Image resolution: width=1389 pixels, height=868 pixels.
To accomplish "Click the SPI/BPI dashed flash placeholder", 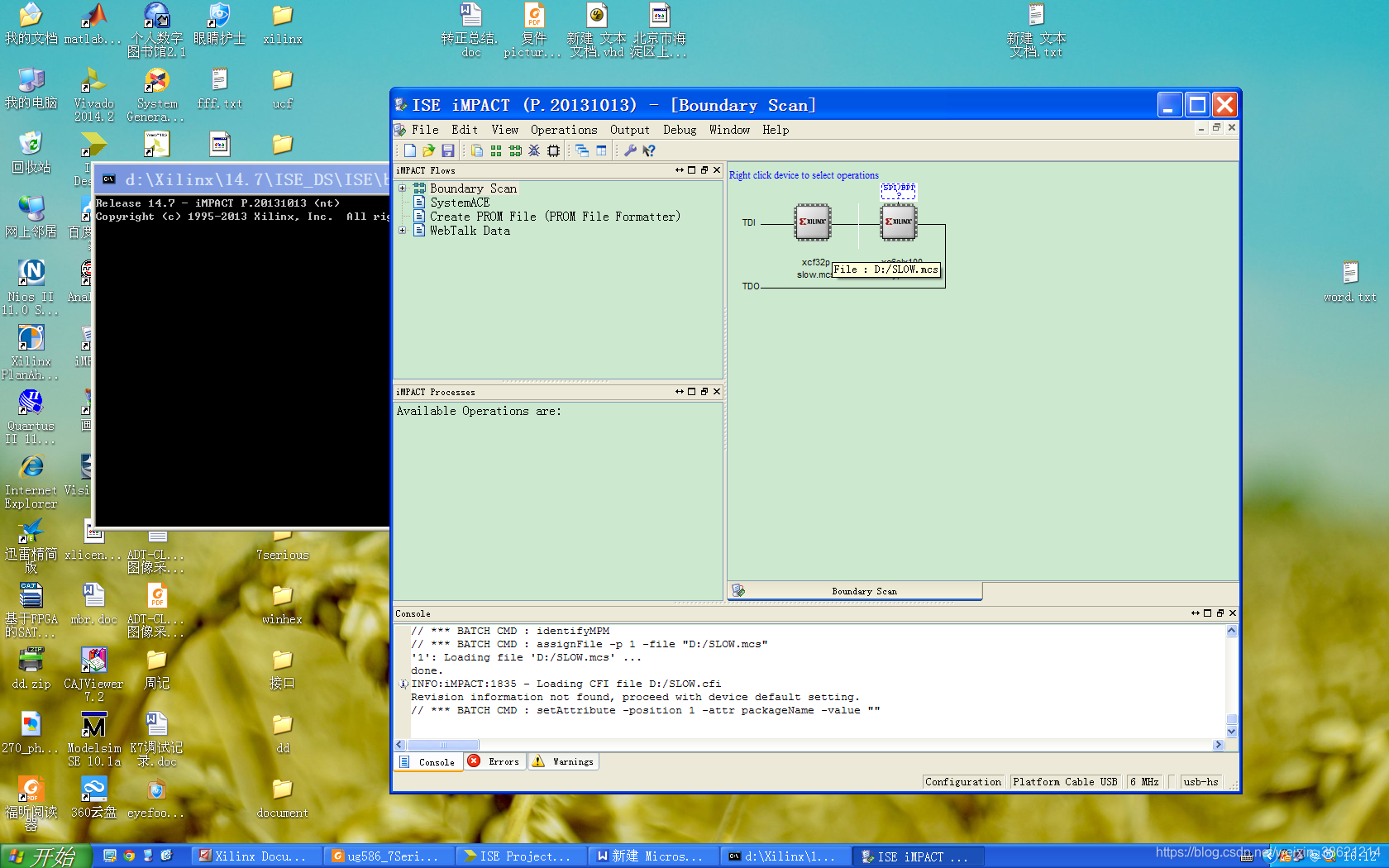I will (899, 192).
